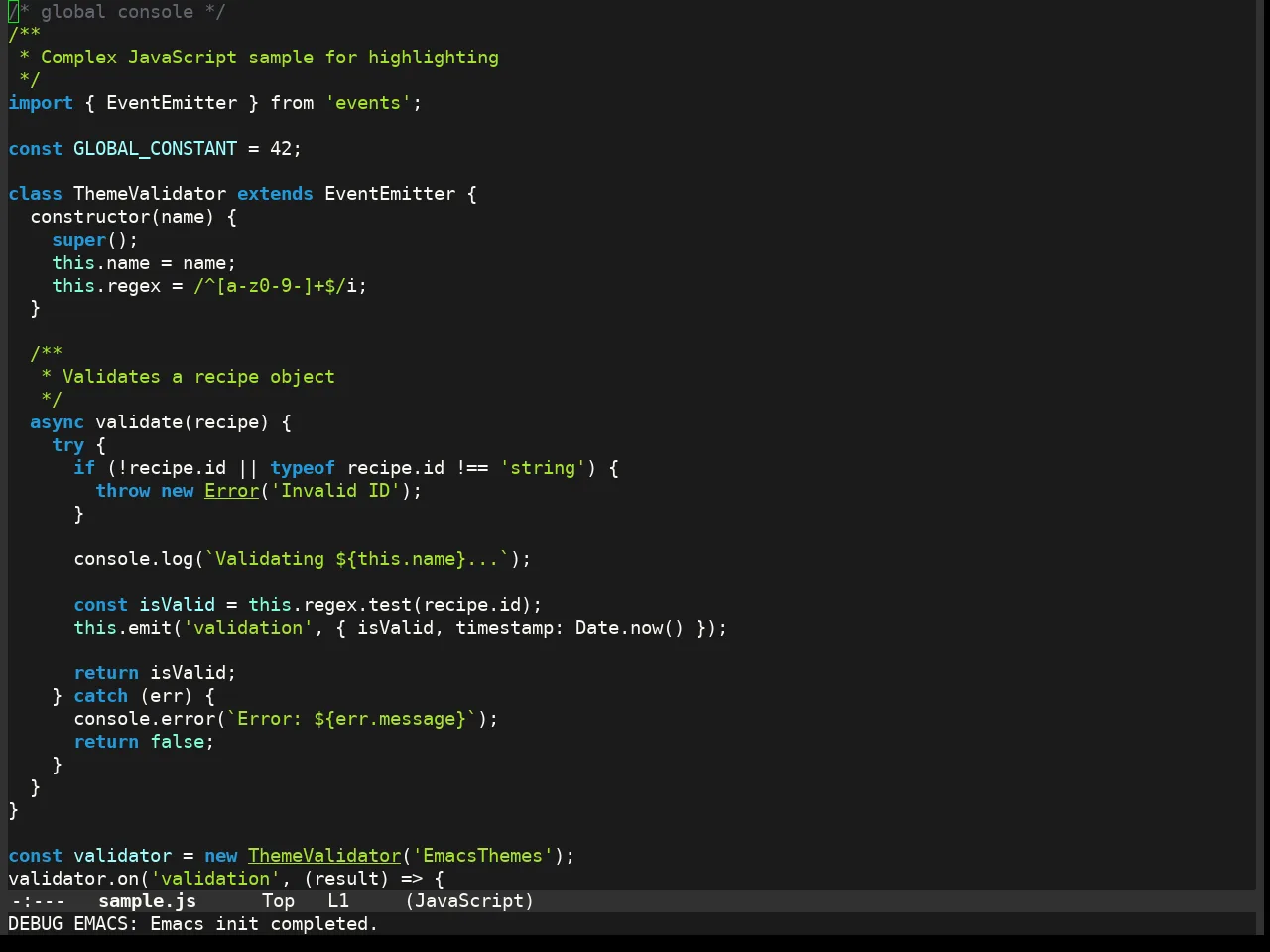
Task: Click the 'try' keyword
Action: tap(67, 445)
